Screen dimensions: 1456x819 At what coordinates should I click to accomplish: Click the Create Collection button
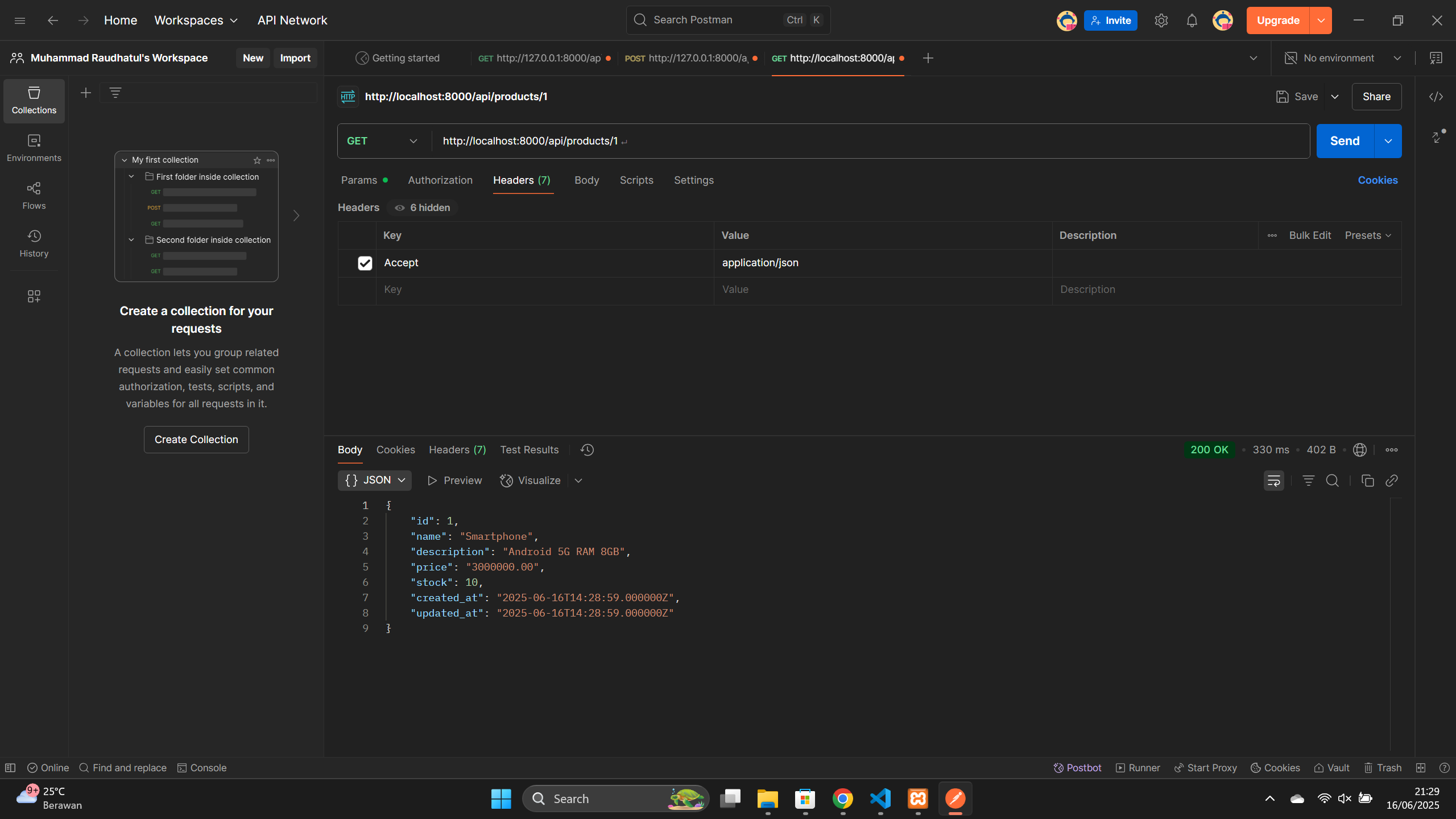[x=196, y=440]
